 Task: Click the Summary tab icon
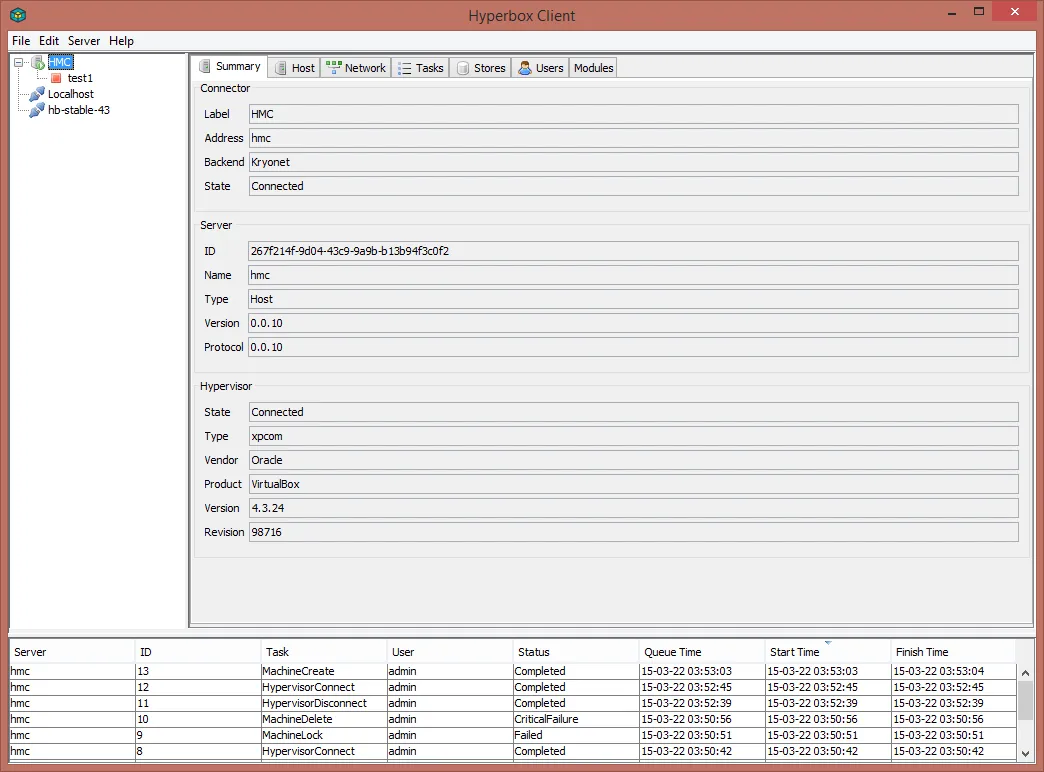pos(206,67)
